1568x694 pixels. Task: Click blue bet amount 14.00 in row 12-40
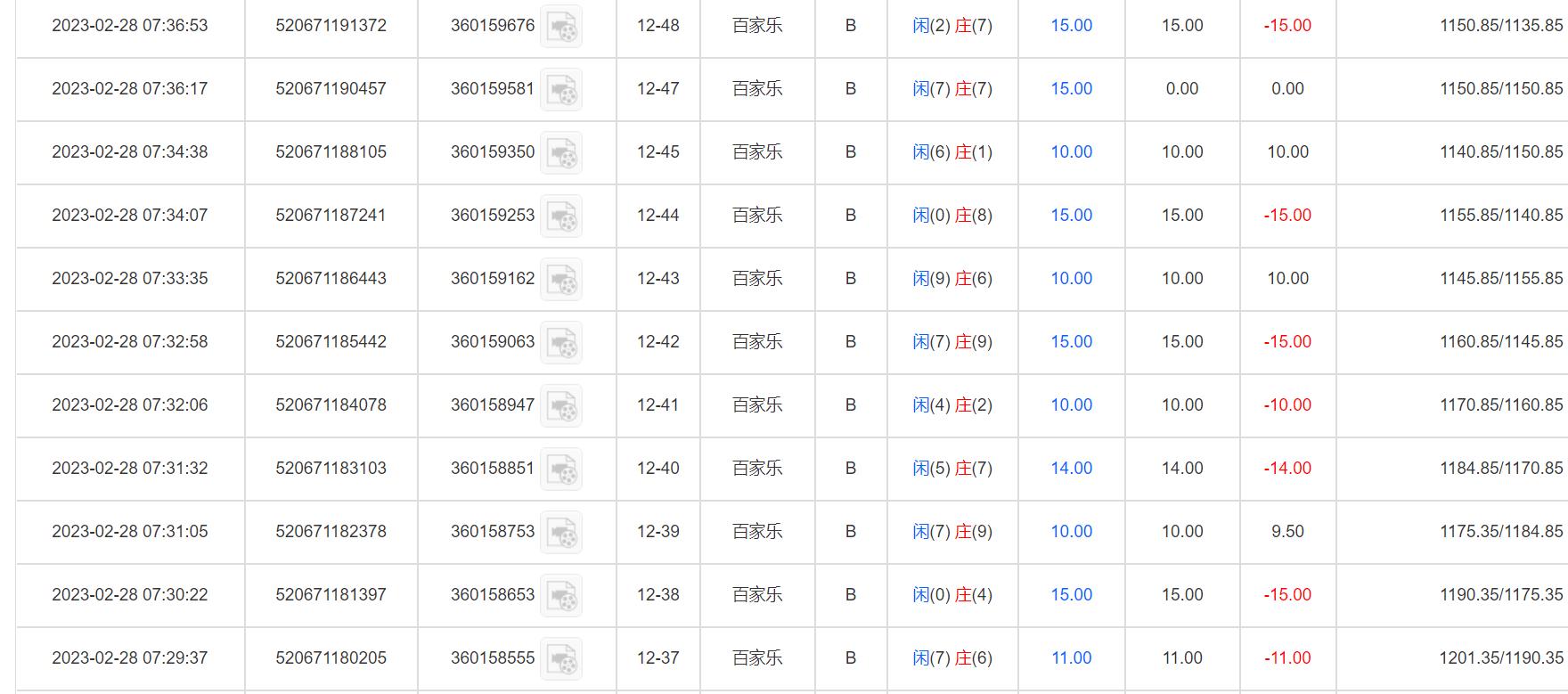1071,469
